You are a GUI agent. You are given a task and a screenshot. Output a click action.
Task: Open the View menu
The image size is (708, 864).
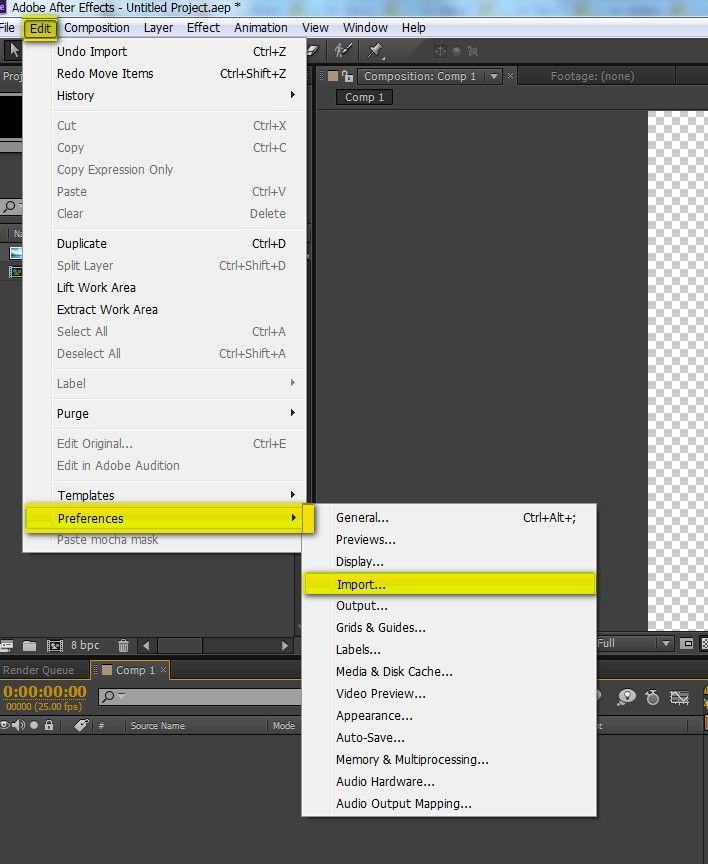pyautogui.click(x=315, y=28)
